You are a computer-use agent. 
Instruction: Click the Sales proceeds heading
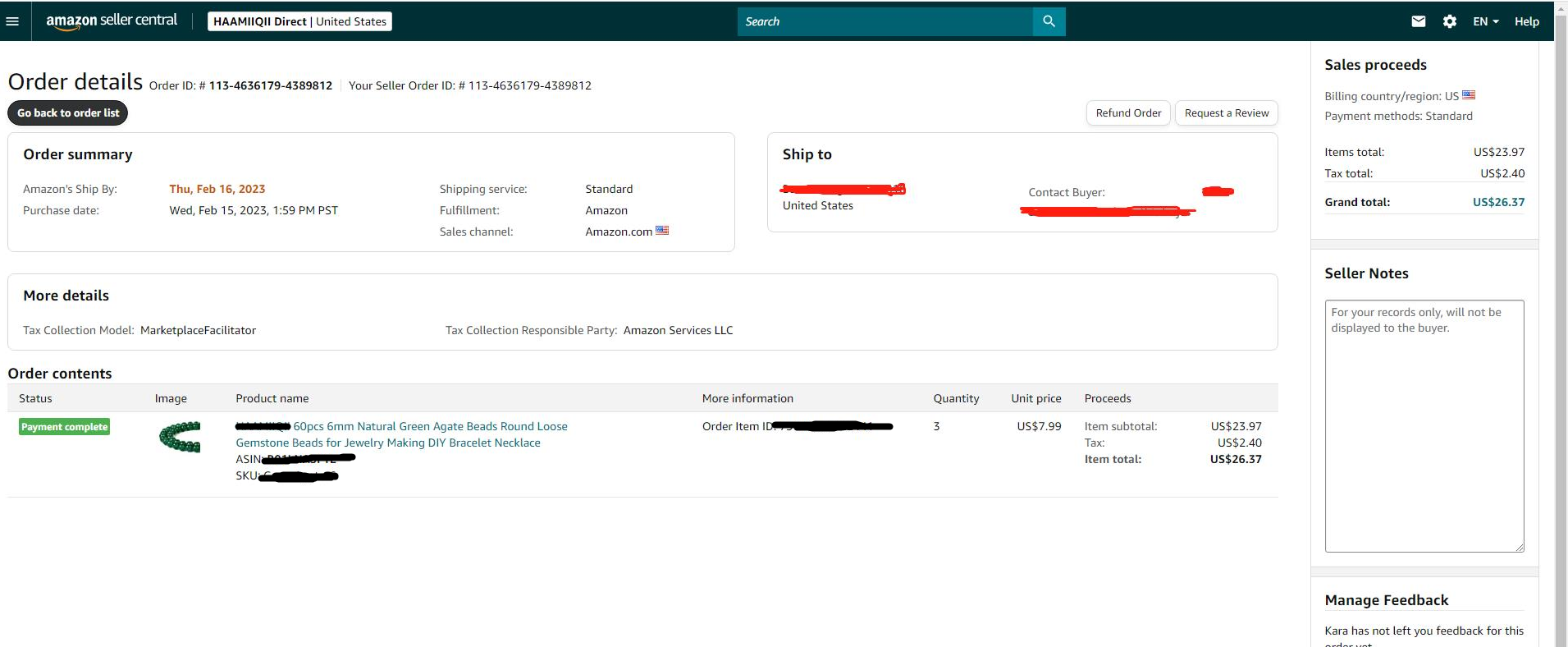pos(1375,65)
